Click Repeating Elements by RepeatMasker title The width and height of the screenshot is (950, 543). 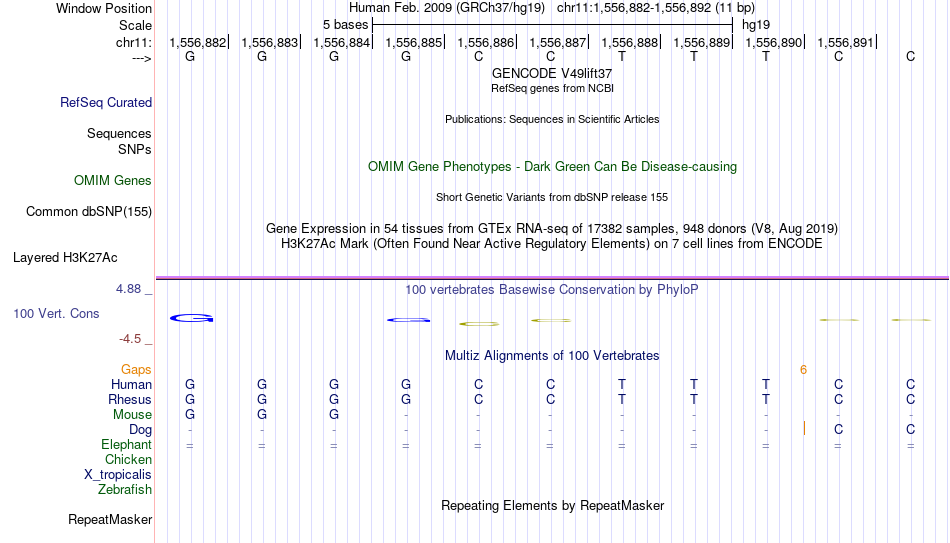(552, 505)
